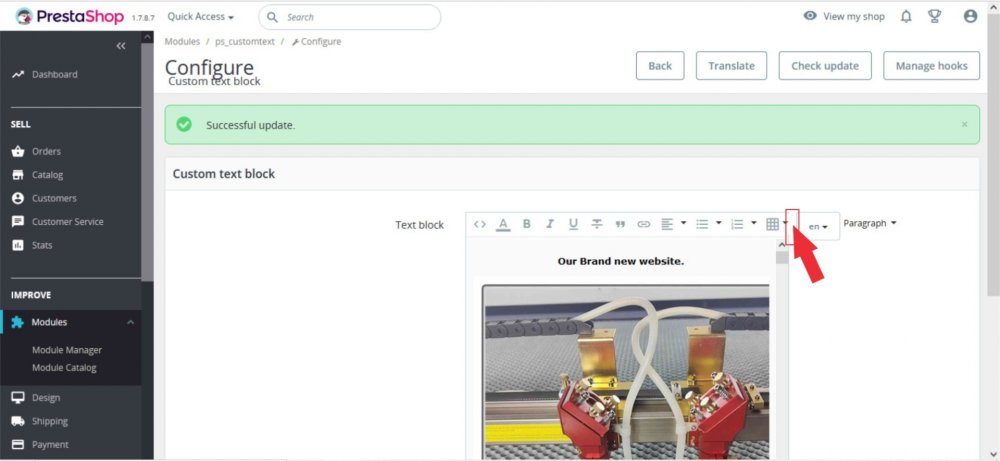Click the page scrollbar down arrow

pyautogui.click(x=994, y=454)
